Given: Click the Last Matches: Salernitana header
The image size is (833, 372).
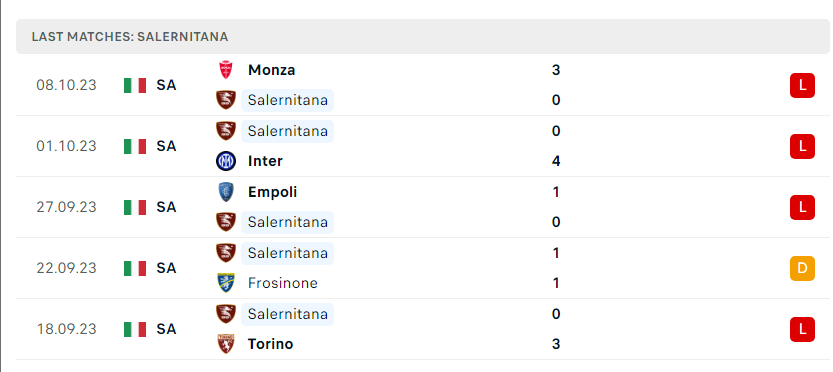Looking at the screenshot, I should pyautogui.click(x=130, y=37).
